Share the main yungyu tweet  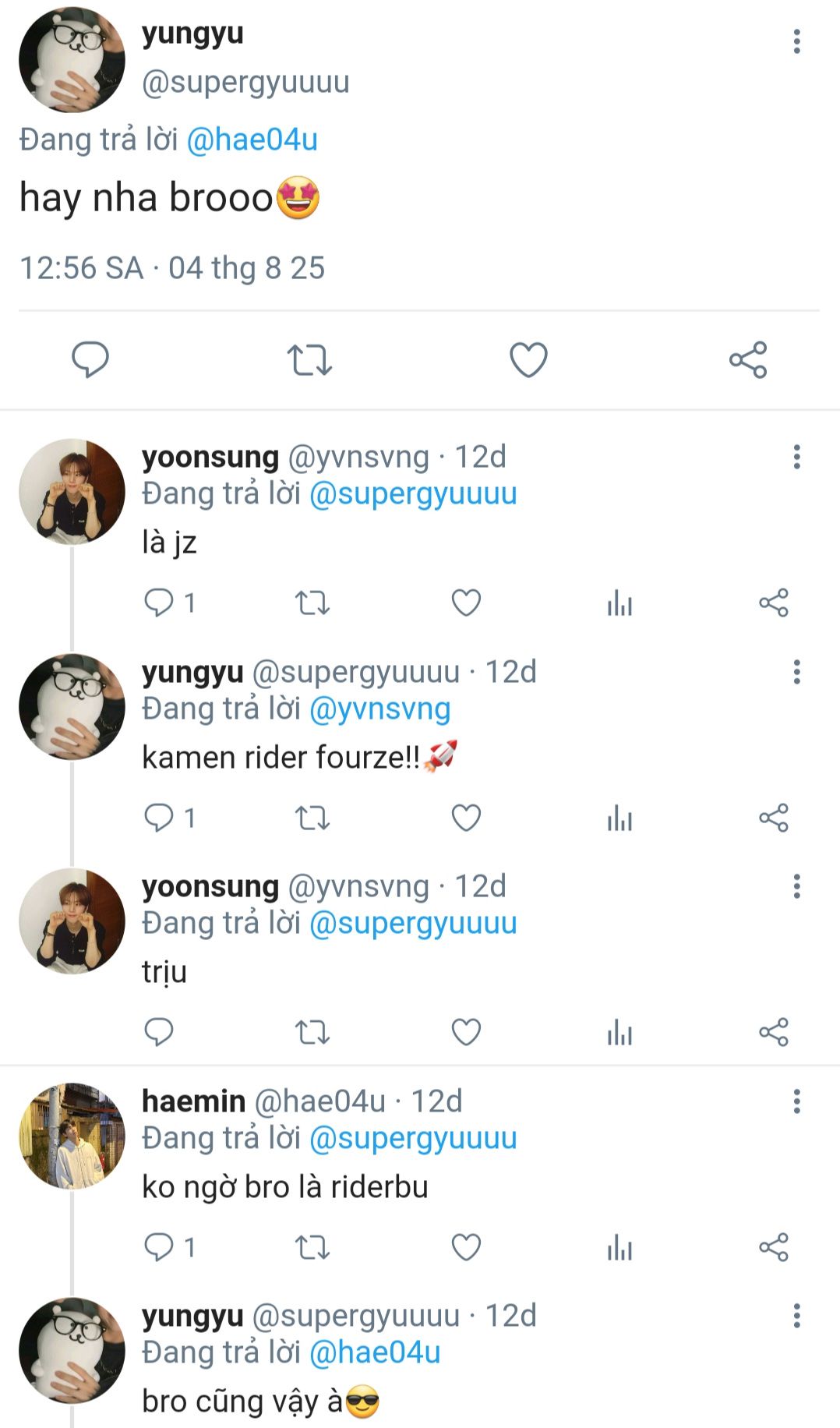tap(748, 360)
